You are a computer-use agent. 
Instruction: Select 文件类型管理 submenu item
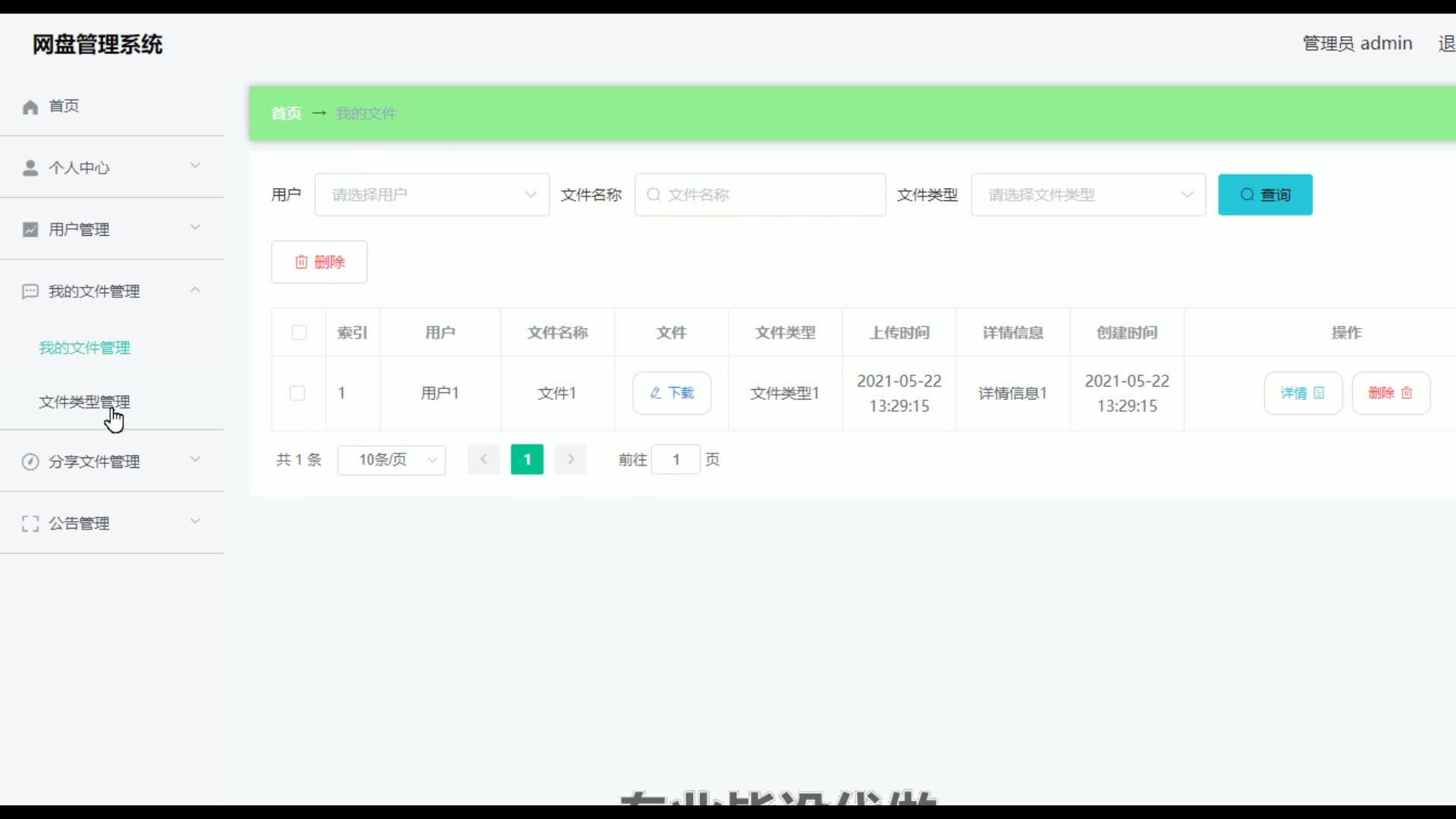84,402
